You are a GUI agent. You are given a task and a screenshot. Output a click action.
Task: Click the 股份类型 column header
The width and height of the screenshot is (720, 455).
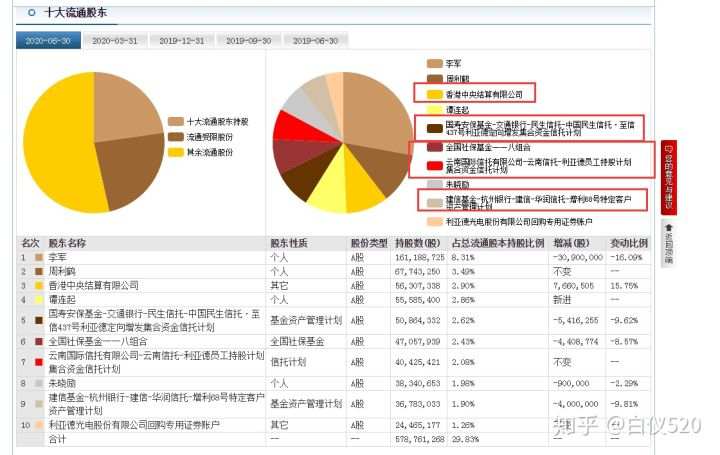point(369,243)
